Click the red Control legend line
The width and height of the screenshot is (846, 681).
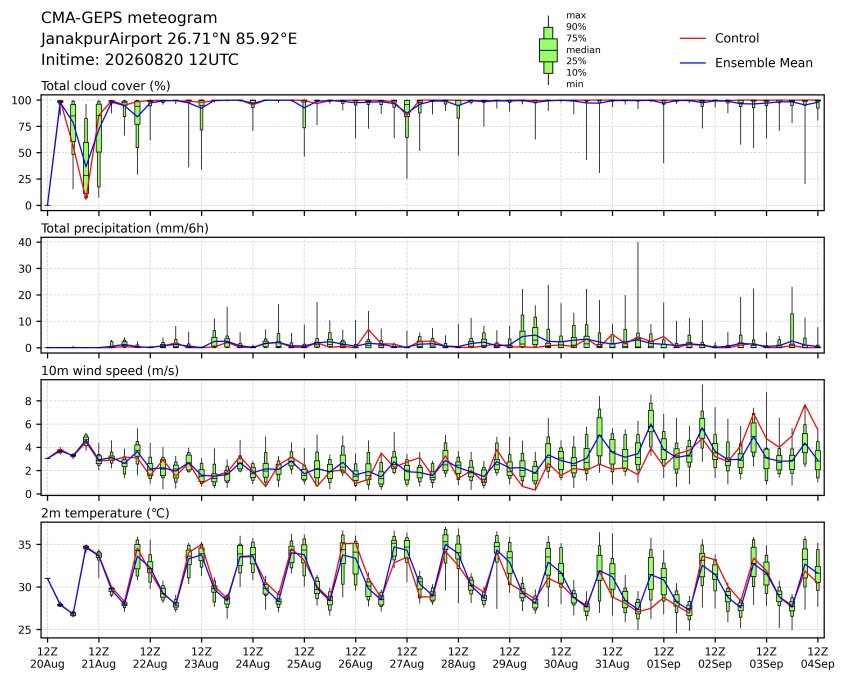click(693, 39)
